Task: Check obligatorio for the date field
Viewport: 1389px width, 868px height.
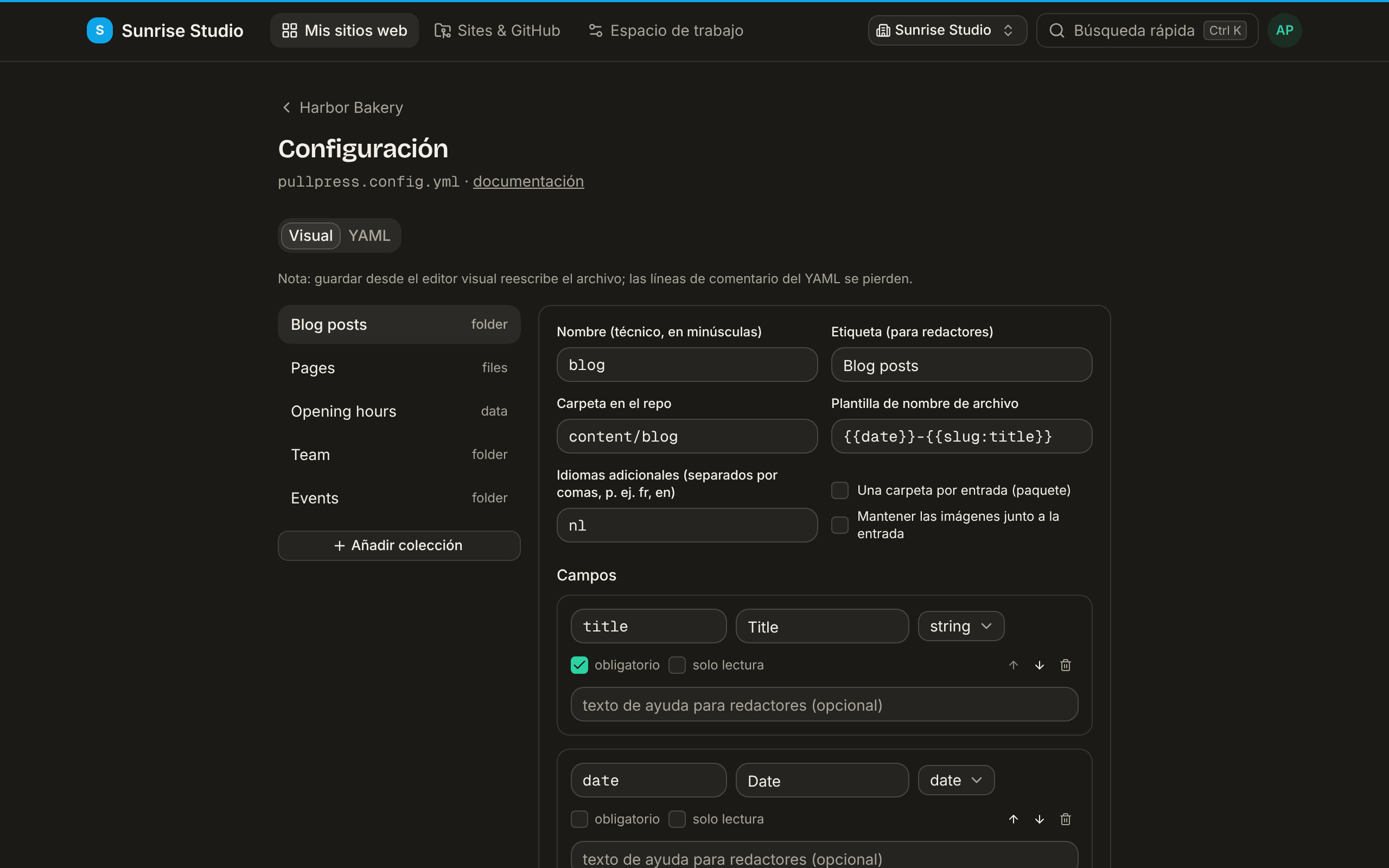Action: pos(579,819)
